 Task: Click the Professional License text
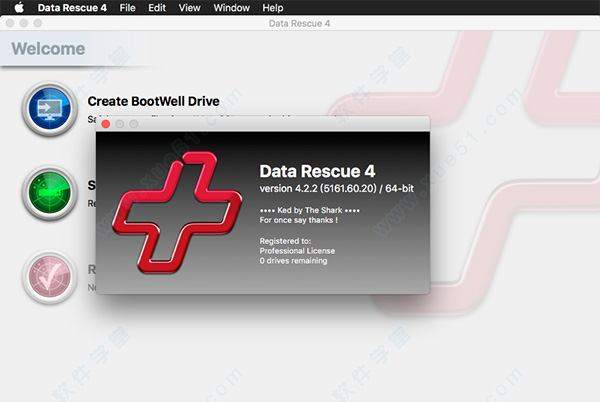coord(297,251)
